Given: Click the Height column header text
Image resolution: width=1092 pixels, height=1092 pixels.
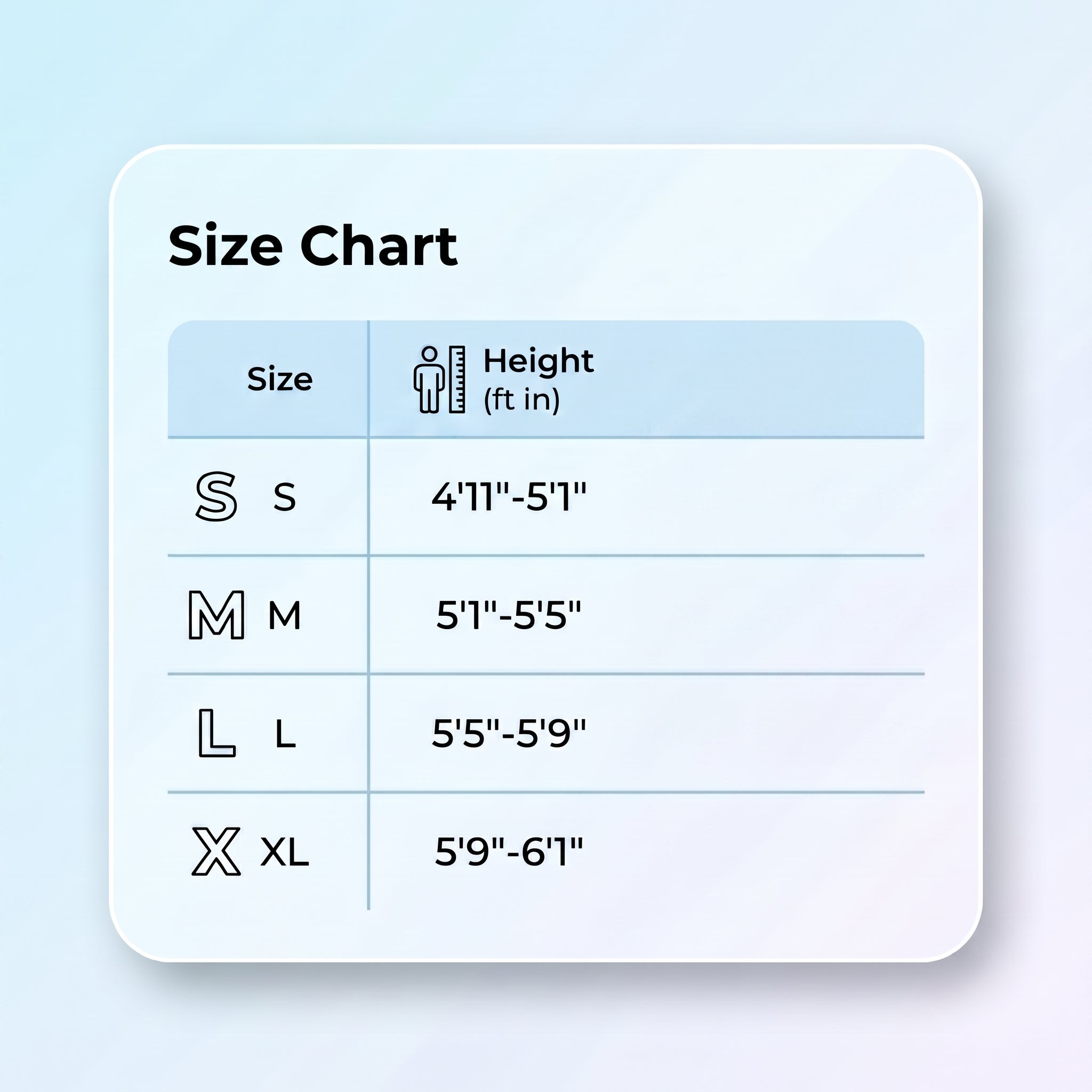Looking at the screenshot, I should click(538, 360).
